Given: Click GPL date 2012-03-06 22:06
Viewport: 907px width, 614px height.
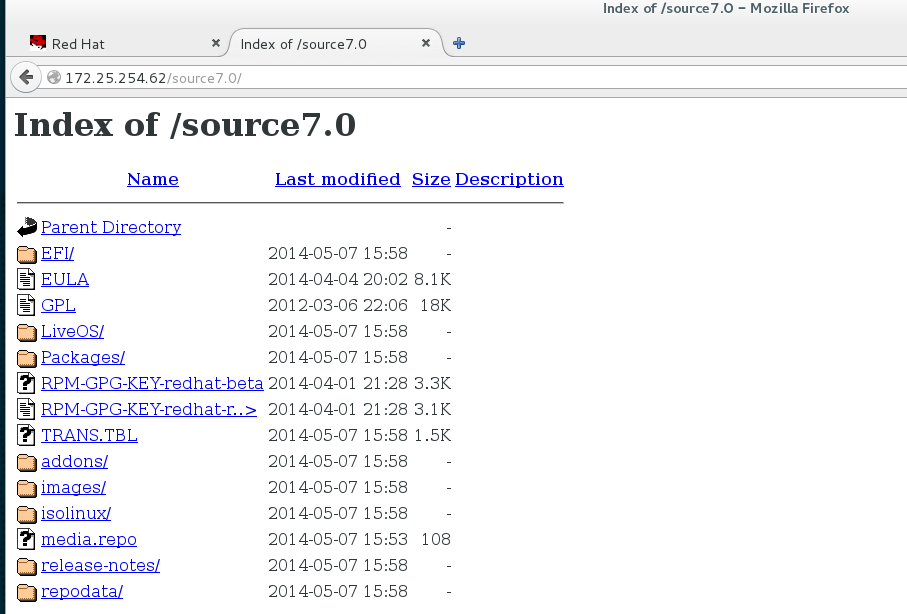Looking at the screenshot, I should 338,306.
